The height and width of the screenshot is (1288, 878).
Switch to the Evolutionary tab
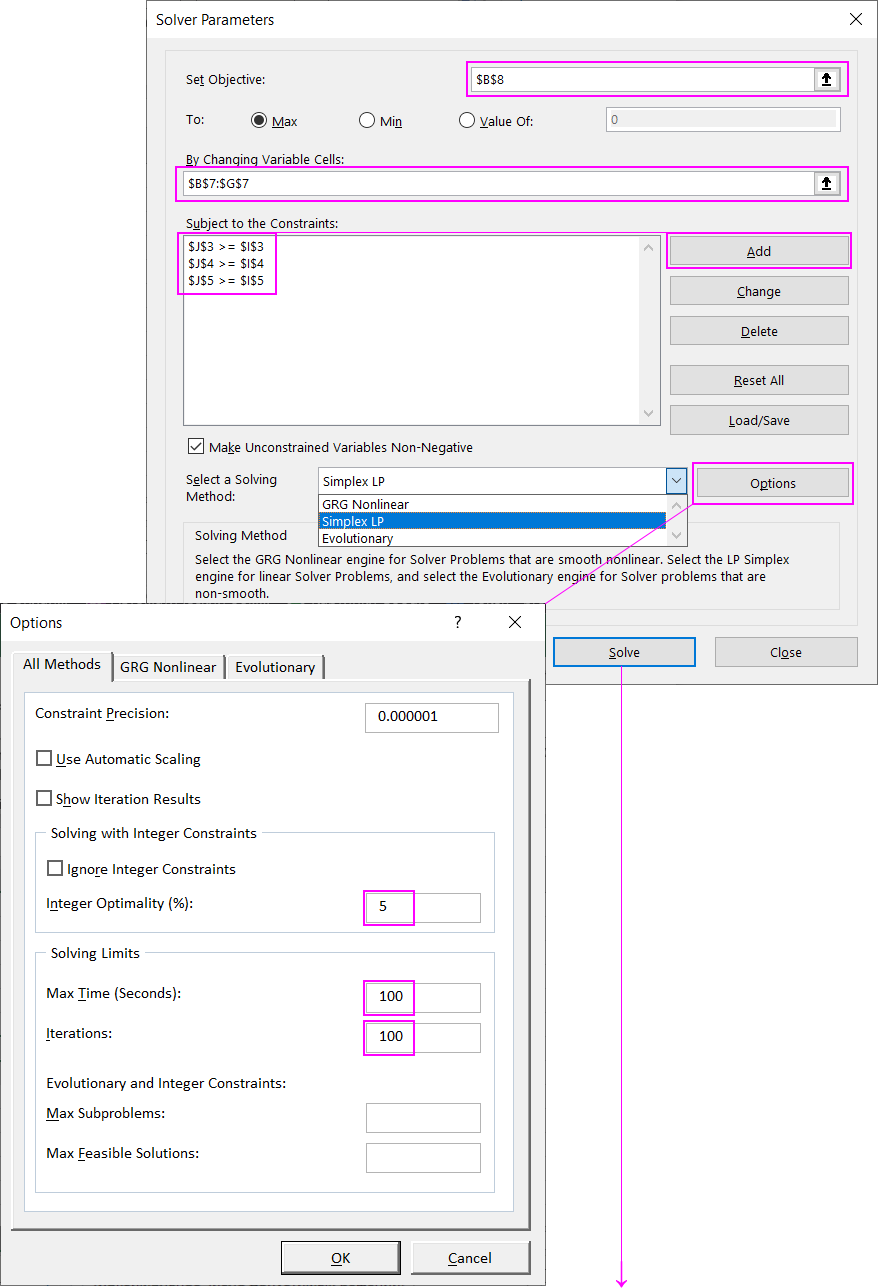click(x=274, y=667)
